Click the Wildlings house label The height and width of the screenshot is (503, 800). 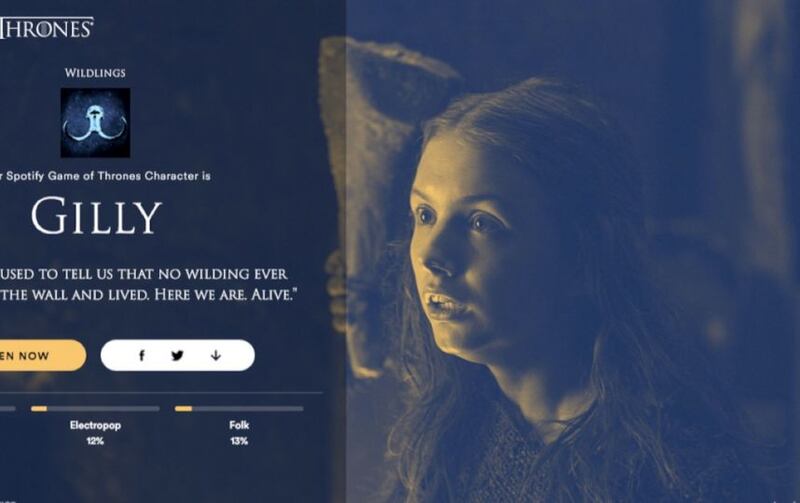point(95,73)
